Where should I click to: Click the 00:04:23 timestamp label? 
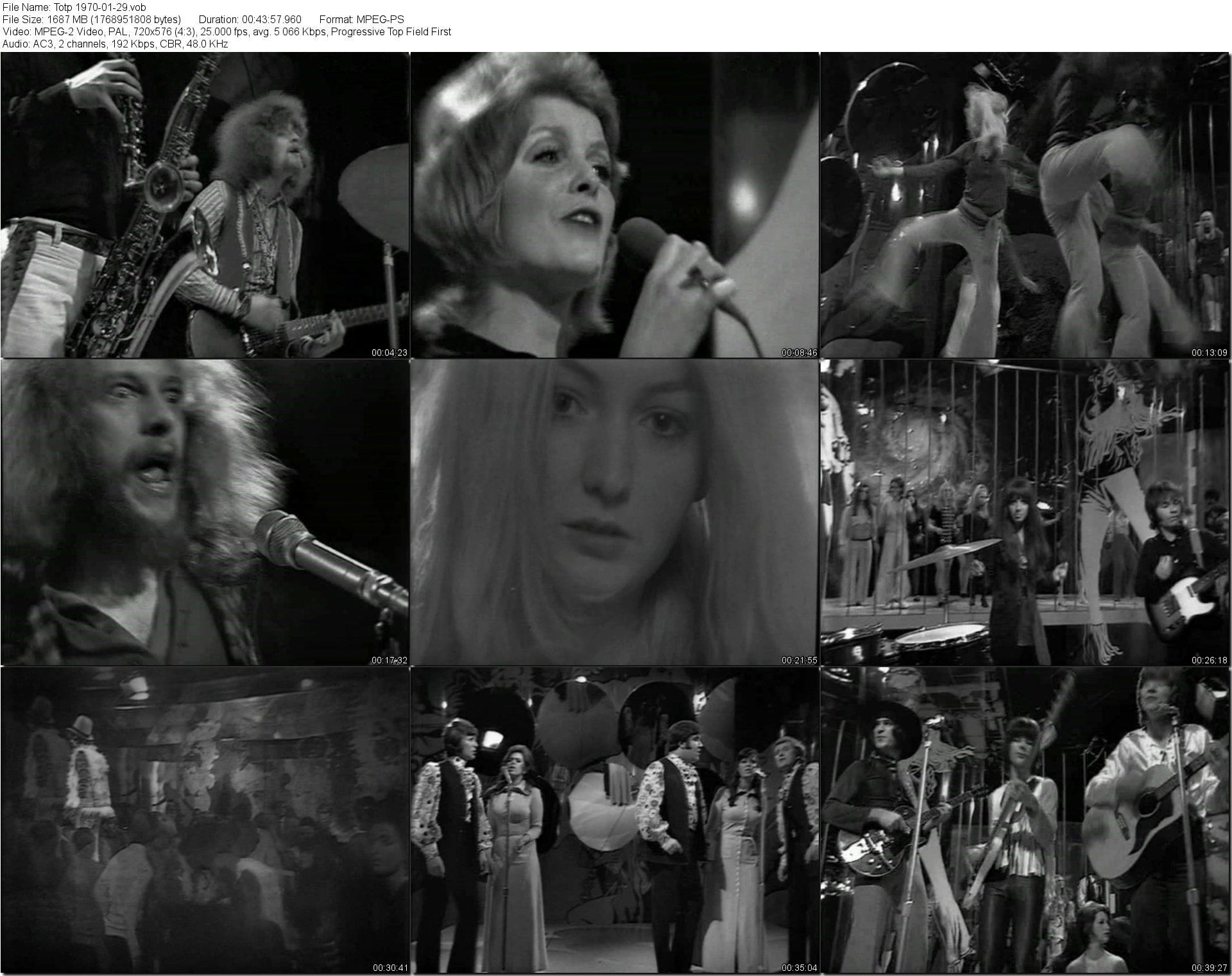point(389,352)
